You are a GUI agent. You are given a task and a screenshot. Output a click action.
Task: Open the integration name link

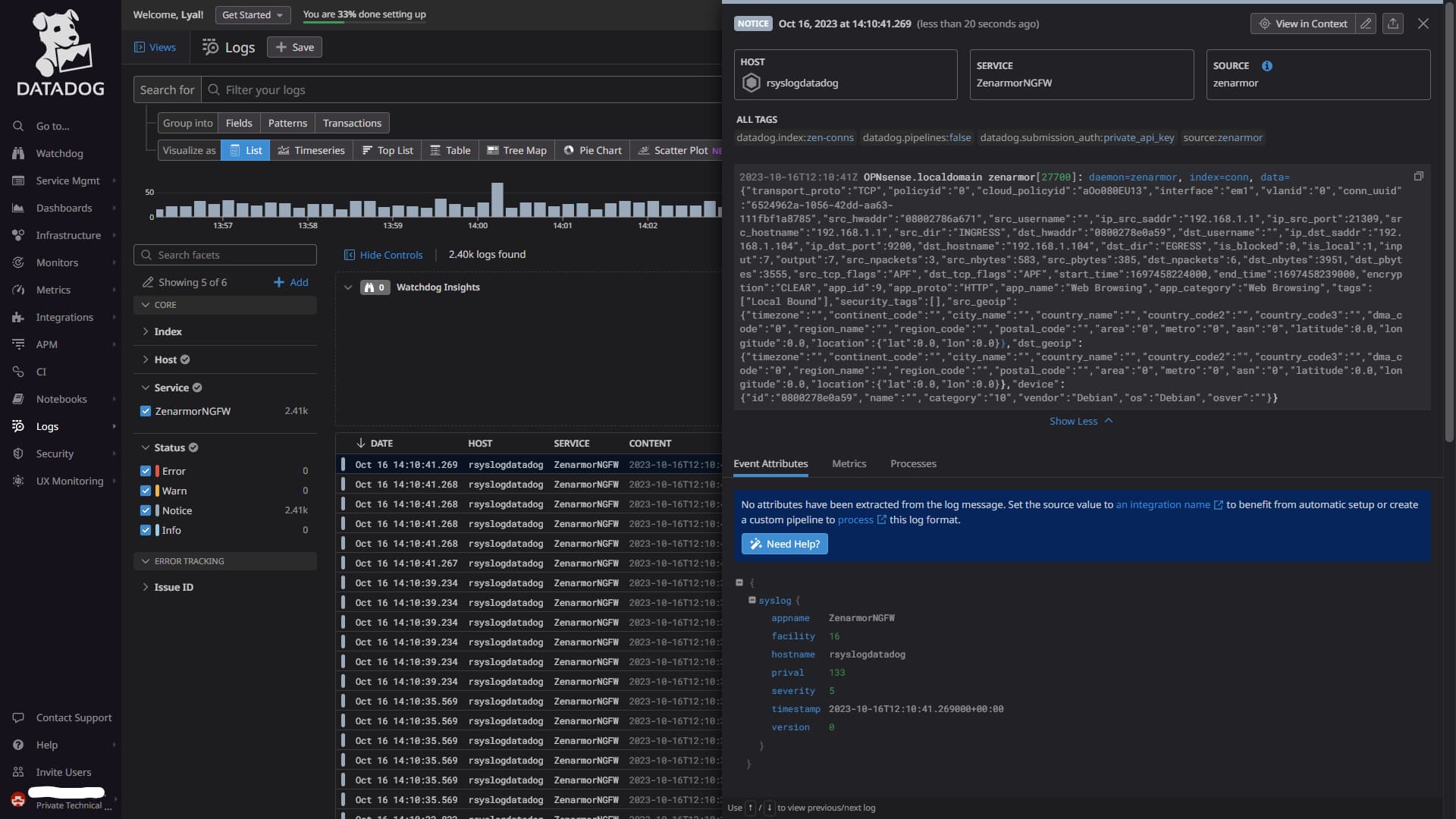pyautogui.click(x=1169, y=504)
